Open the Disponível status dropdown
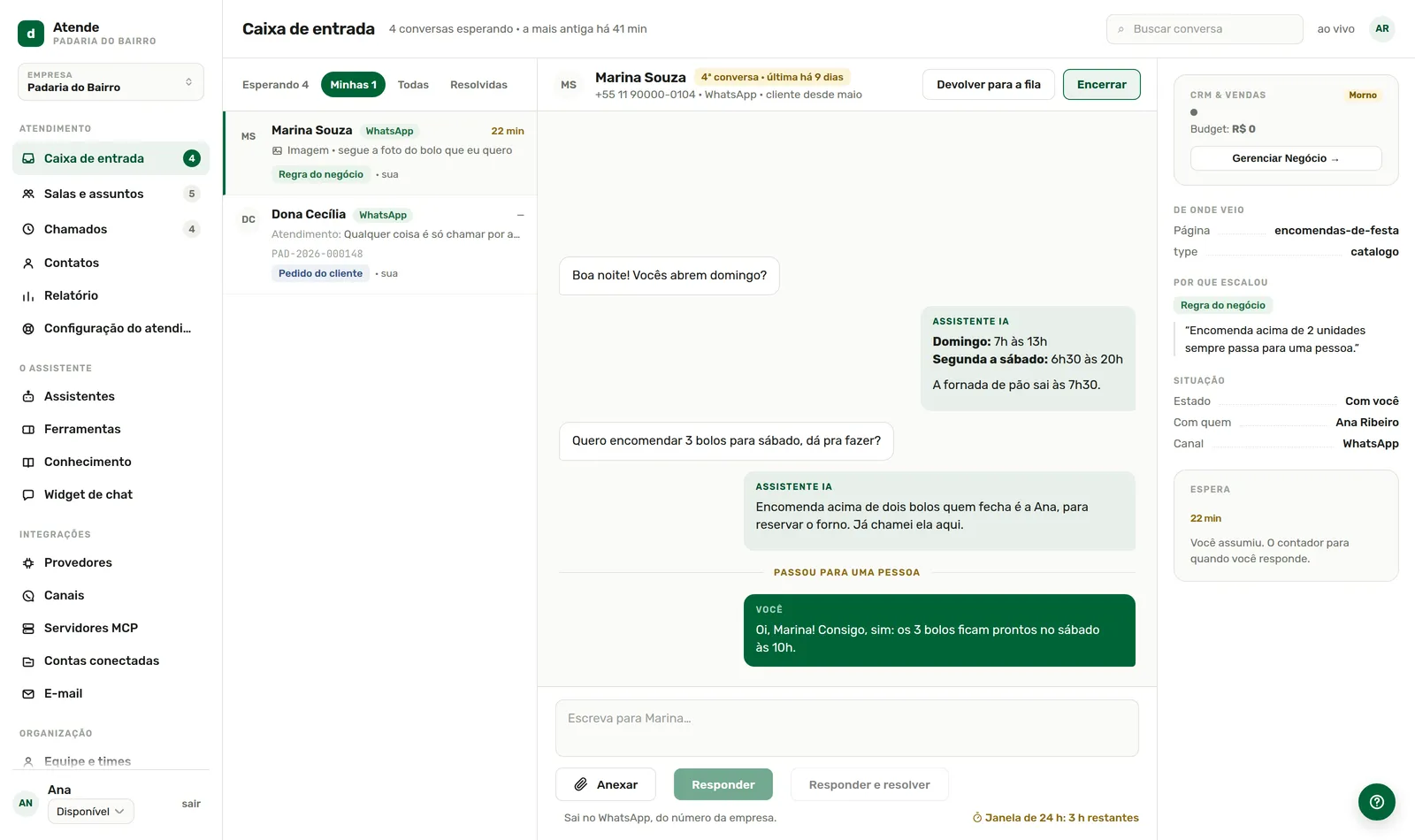The height and width of the screenshot is (840, 1415). (x=90, y=812)
